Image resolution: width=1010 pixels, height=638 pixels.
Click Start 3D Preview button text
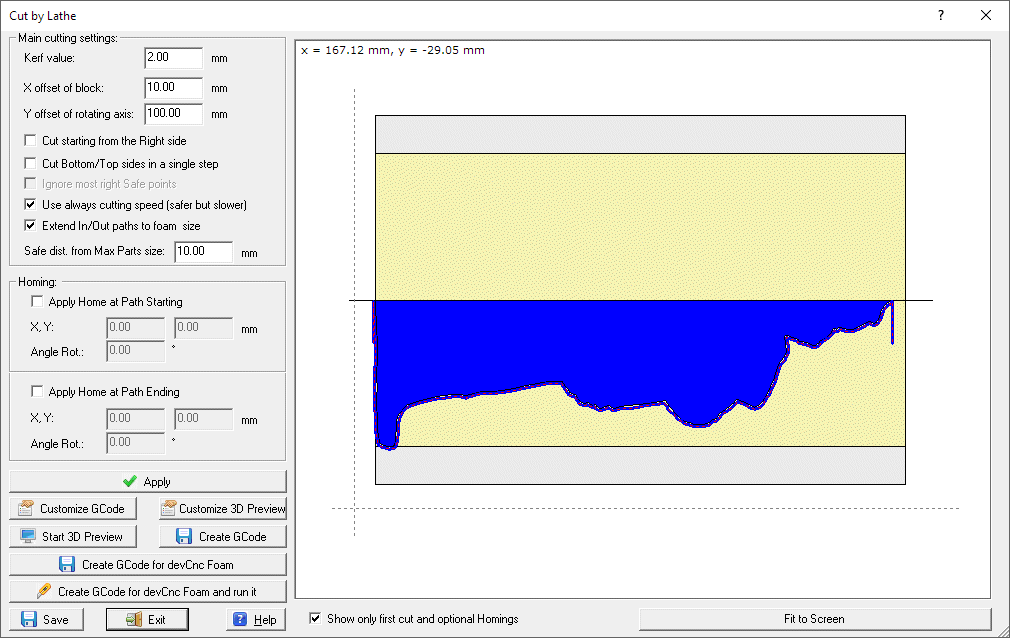click(x=82, y=537)
